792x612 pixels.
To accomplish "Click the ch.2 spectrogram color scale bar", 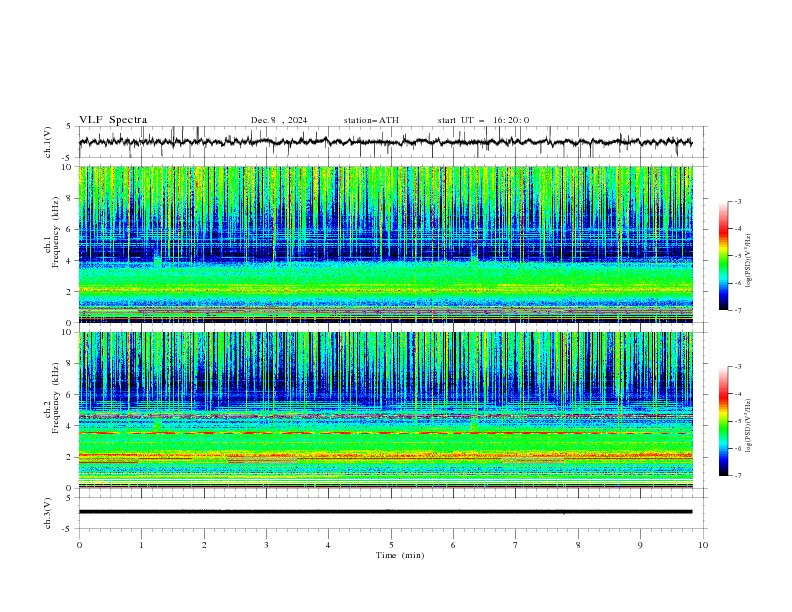I will coord(723,421).
